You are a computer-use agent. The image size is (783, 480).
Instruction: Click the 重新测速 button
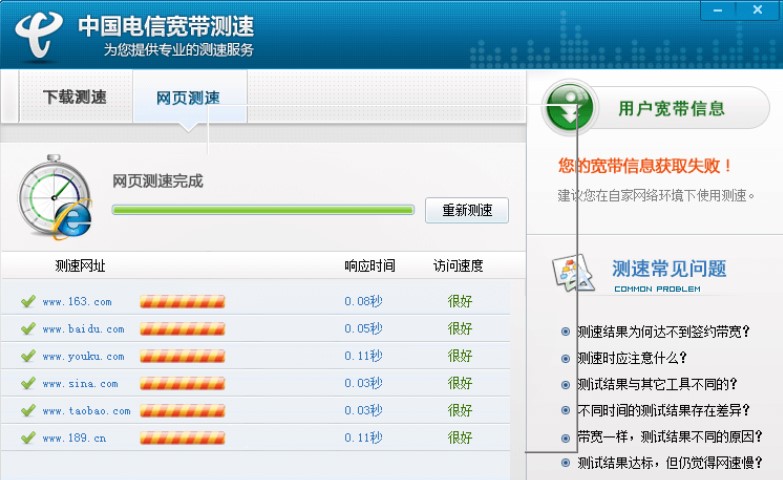click(x=467, y=210)
